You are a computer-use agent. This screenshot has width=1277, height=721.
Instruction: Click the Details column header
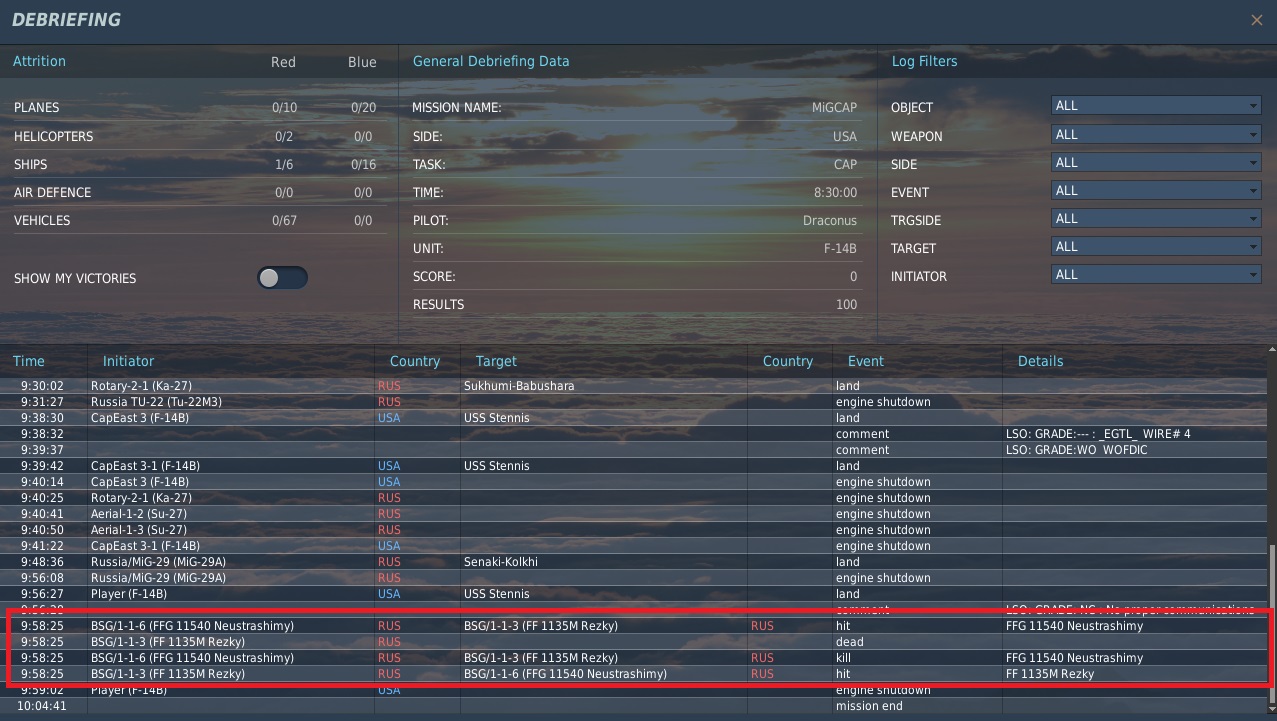coord(1040,361)
